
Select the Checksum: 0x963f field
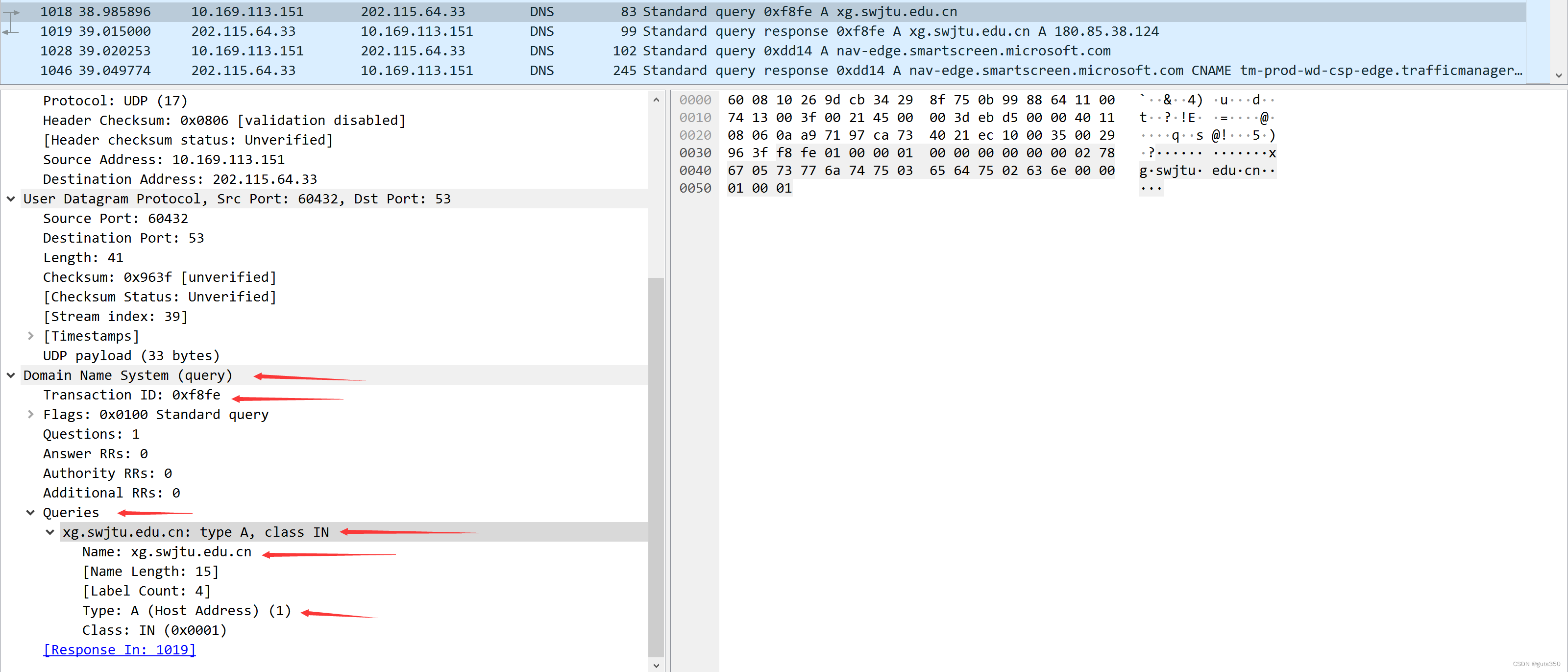point(159,277)
